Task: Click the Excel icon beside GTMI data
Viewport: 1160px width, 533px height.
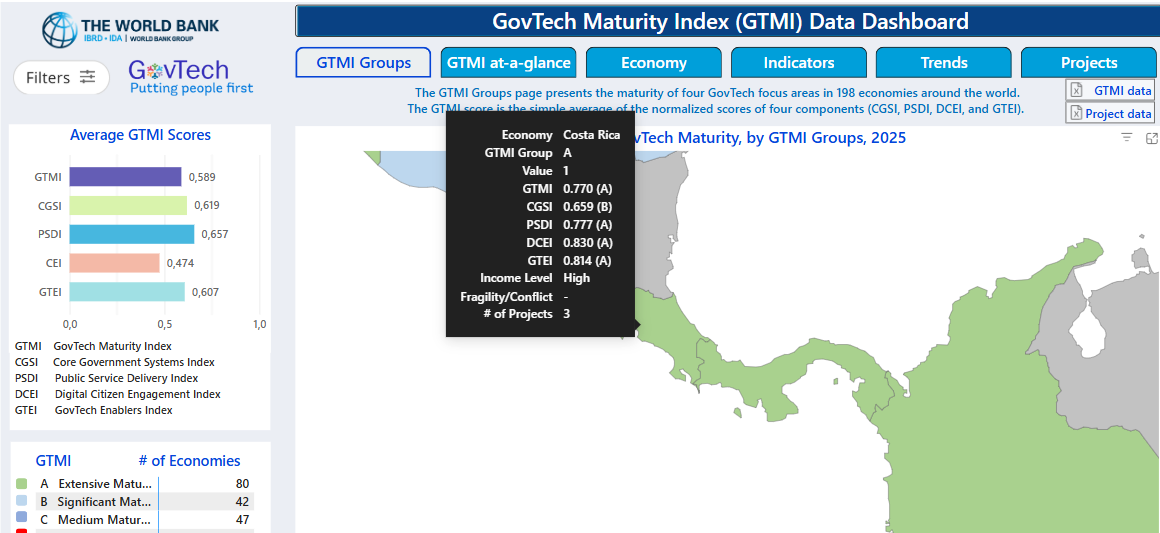Action: click(x=1077, y=90)
